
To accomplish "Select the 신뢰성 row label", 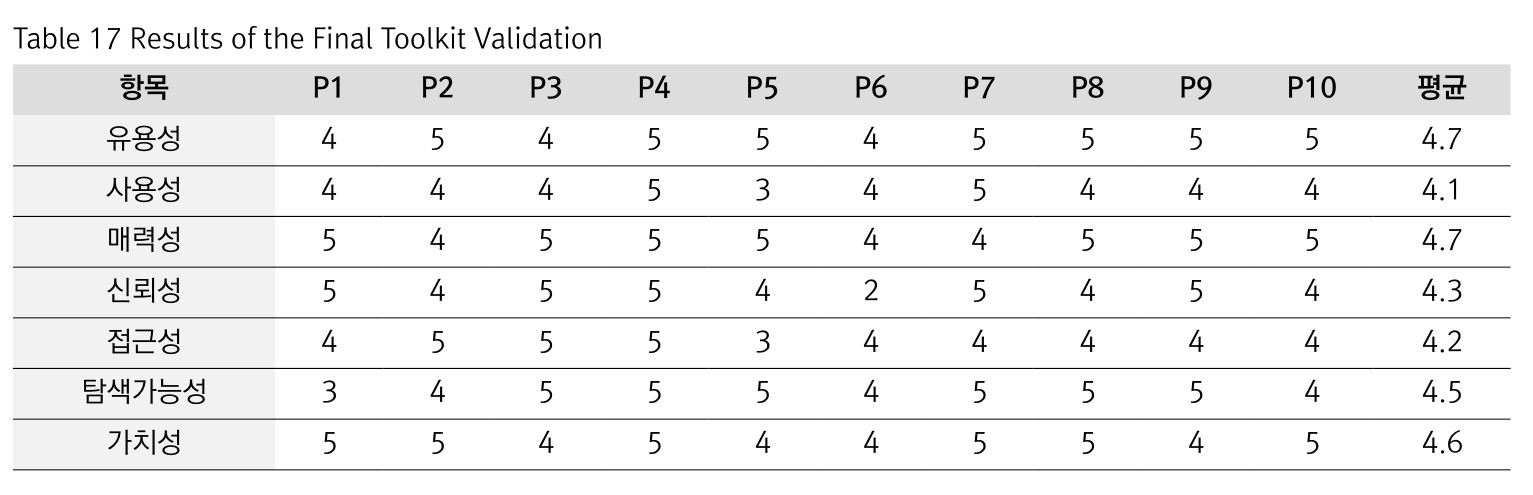I will (x=144, y=291).
